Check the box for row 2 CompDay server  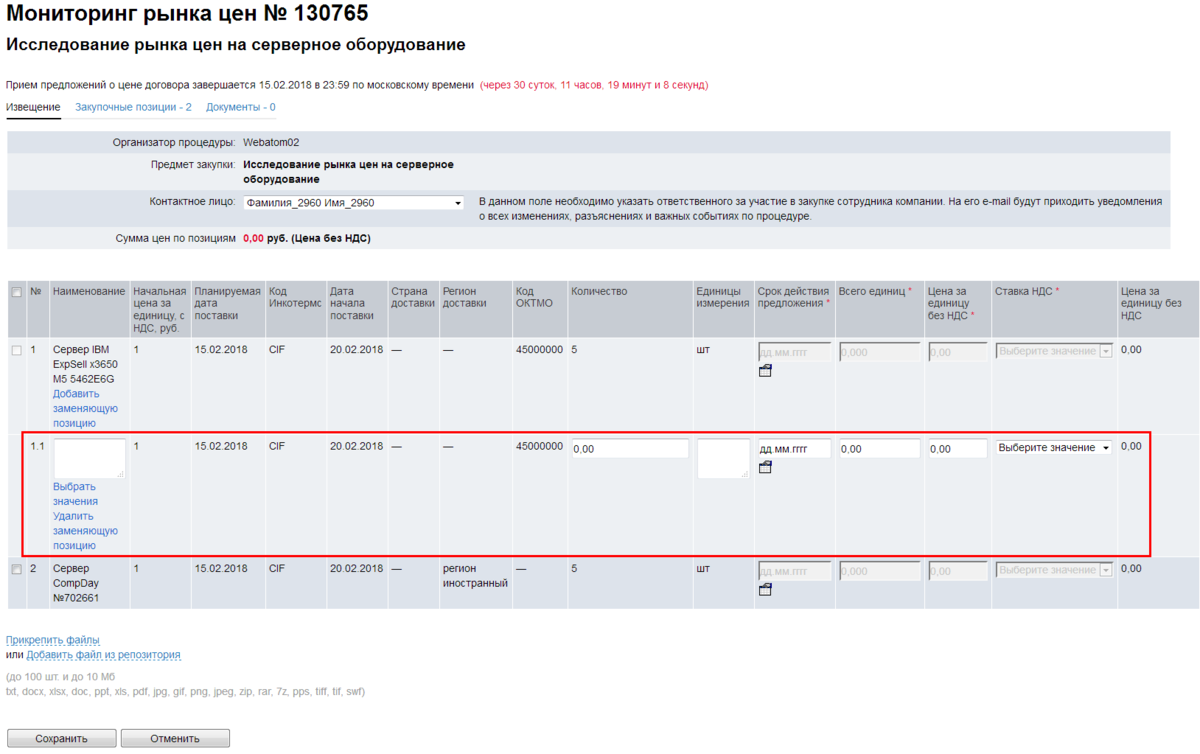pos(16,570)
